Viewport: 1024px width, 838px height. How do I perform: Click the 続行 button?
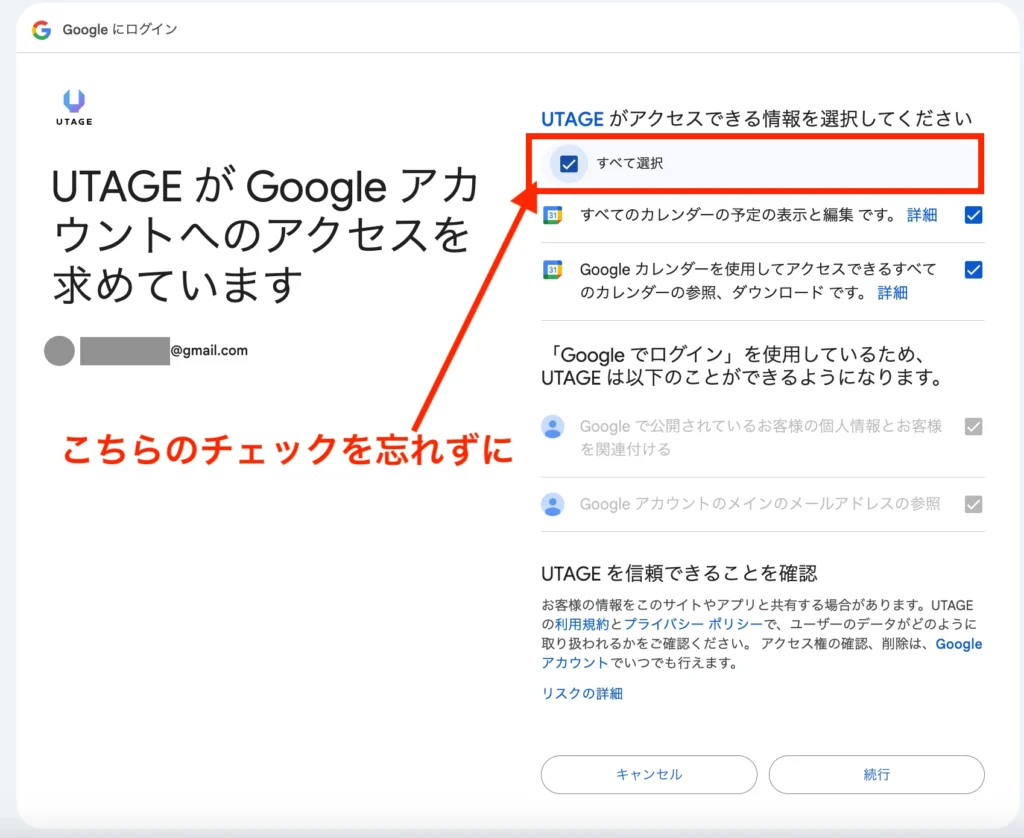(x=876, y=775)
